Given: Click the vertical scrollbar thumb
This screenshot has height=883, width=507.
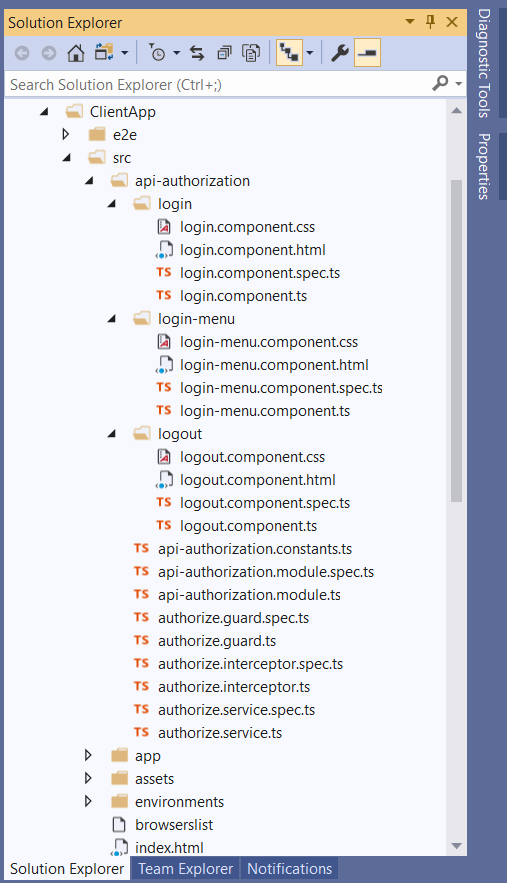Looking at the screenshot, I should (x=456, y=341).
